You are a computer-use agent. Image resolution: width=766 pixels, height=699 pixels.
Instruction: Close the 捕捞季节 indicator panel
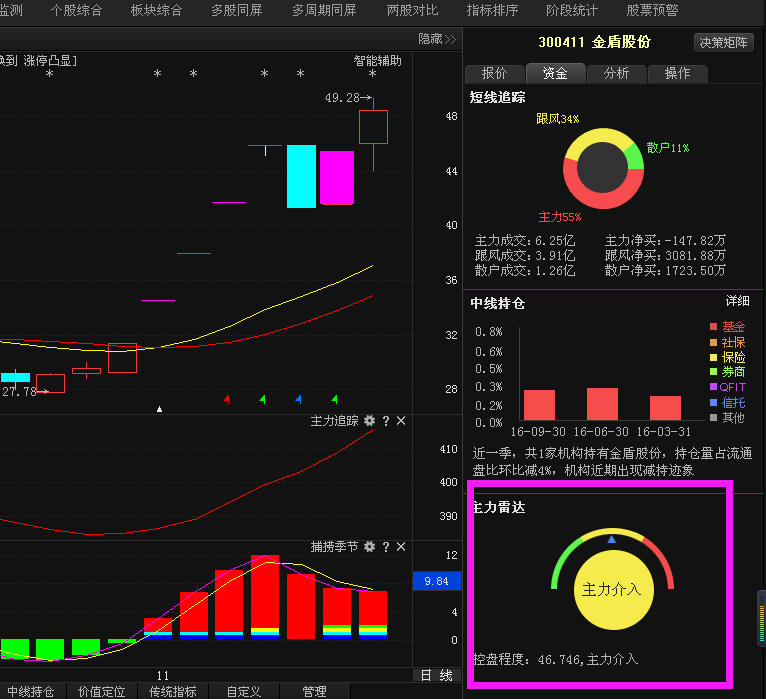pos(401,547)
